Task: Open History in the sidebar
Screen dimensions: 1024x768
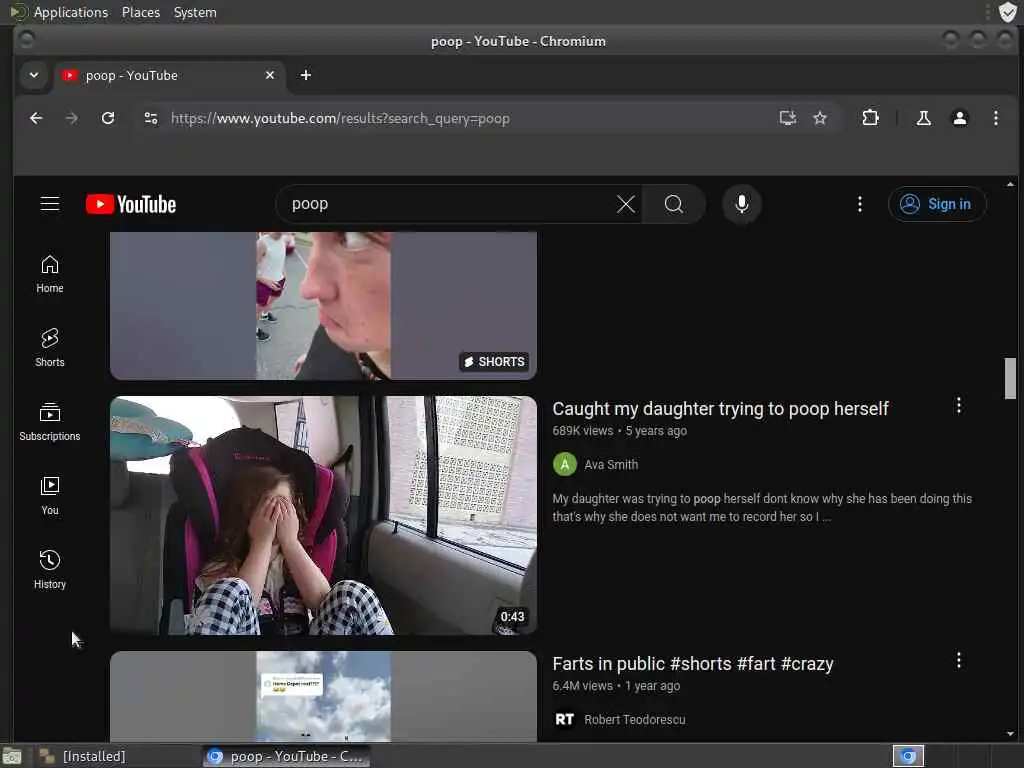Action: (50, 570)
